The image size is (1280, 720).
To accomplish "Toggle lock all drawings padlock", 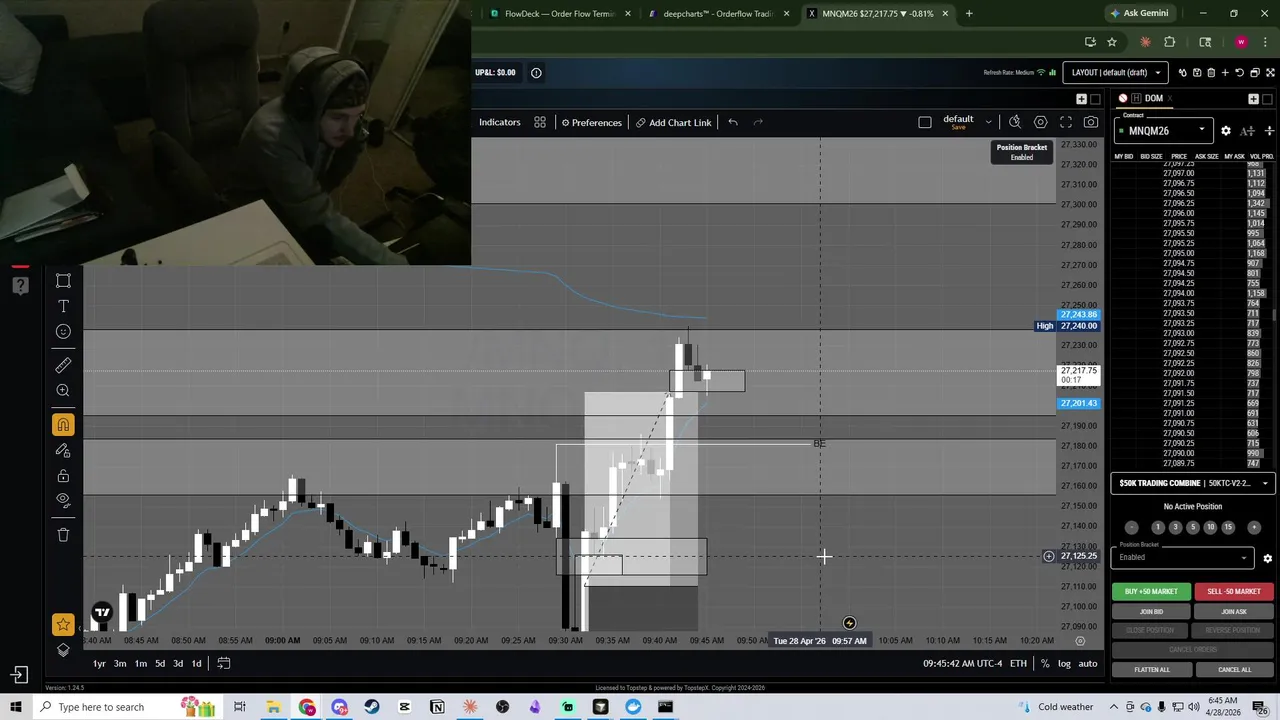I will pyautogui.click(x=63, y=476).
